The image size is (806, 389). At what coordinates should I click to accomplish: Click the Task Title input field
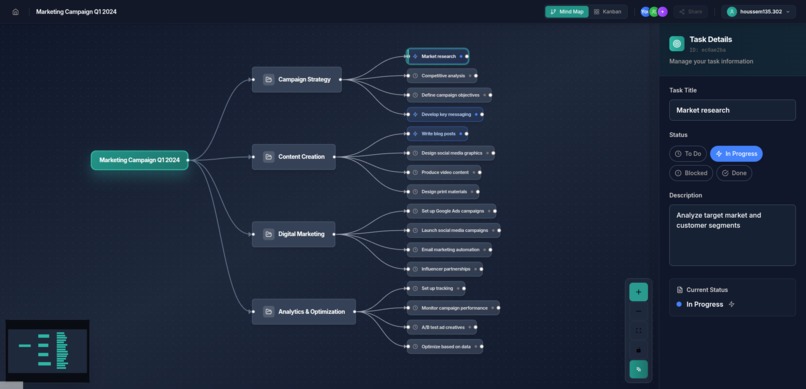click(732, 110)
